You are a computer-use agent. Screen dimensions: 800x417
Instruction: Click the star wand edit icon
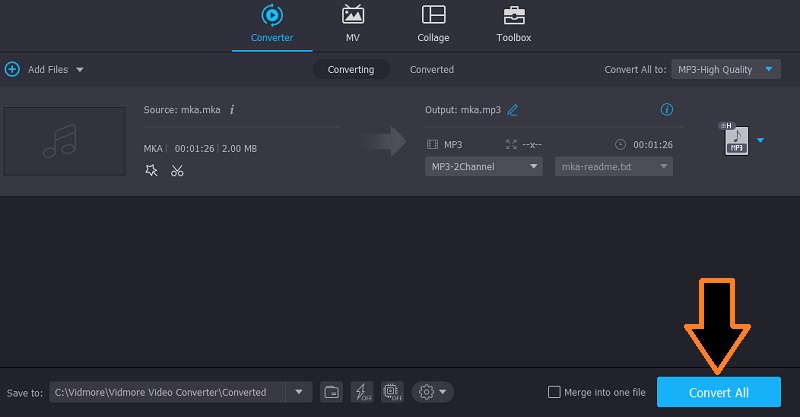click(x=151, y=171)
